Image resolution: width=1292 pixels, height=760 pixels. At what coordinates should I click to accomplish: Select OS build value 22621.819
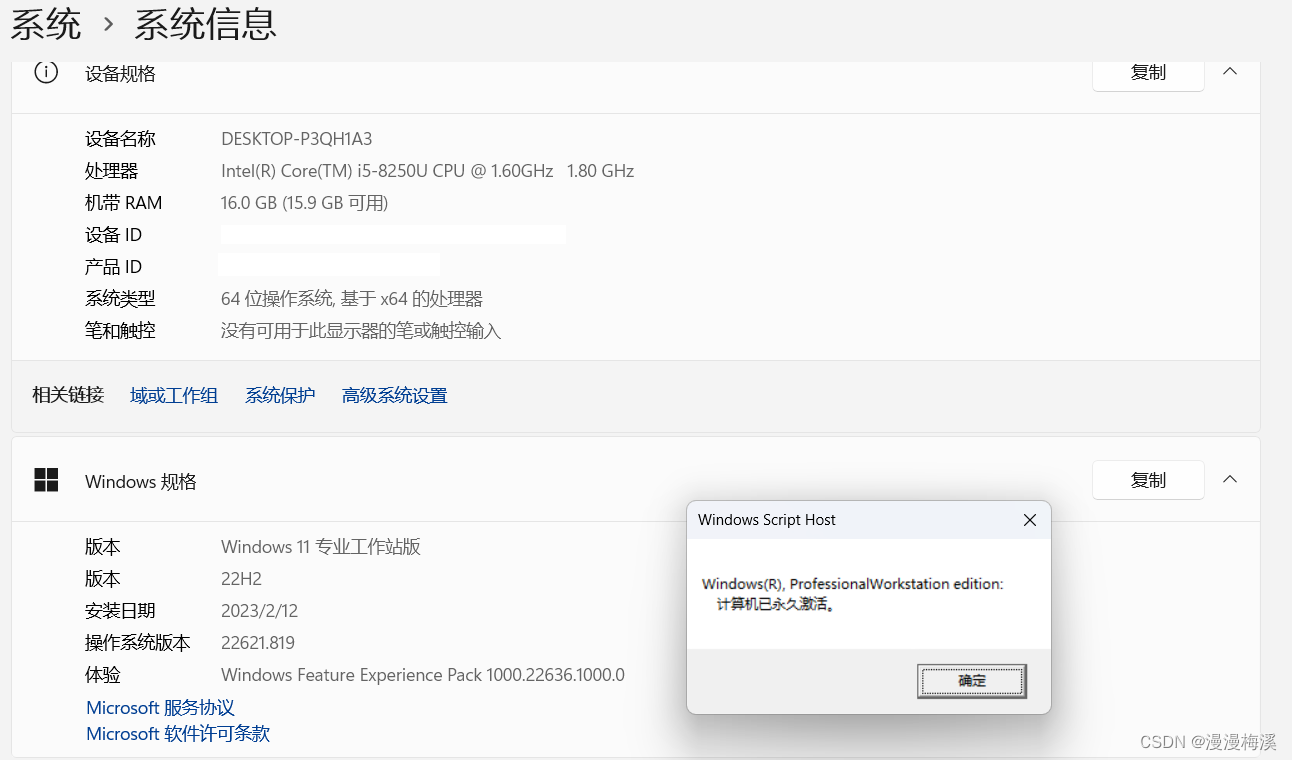[x=258, y=643]
